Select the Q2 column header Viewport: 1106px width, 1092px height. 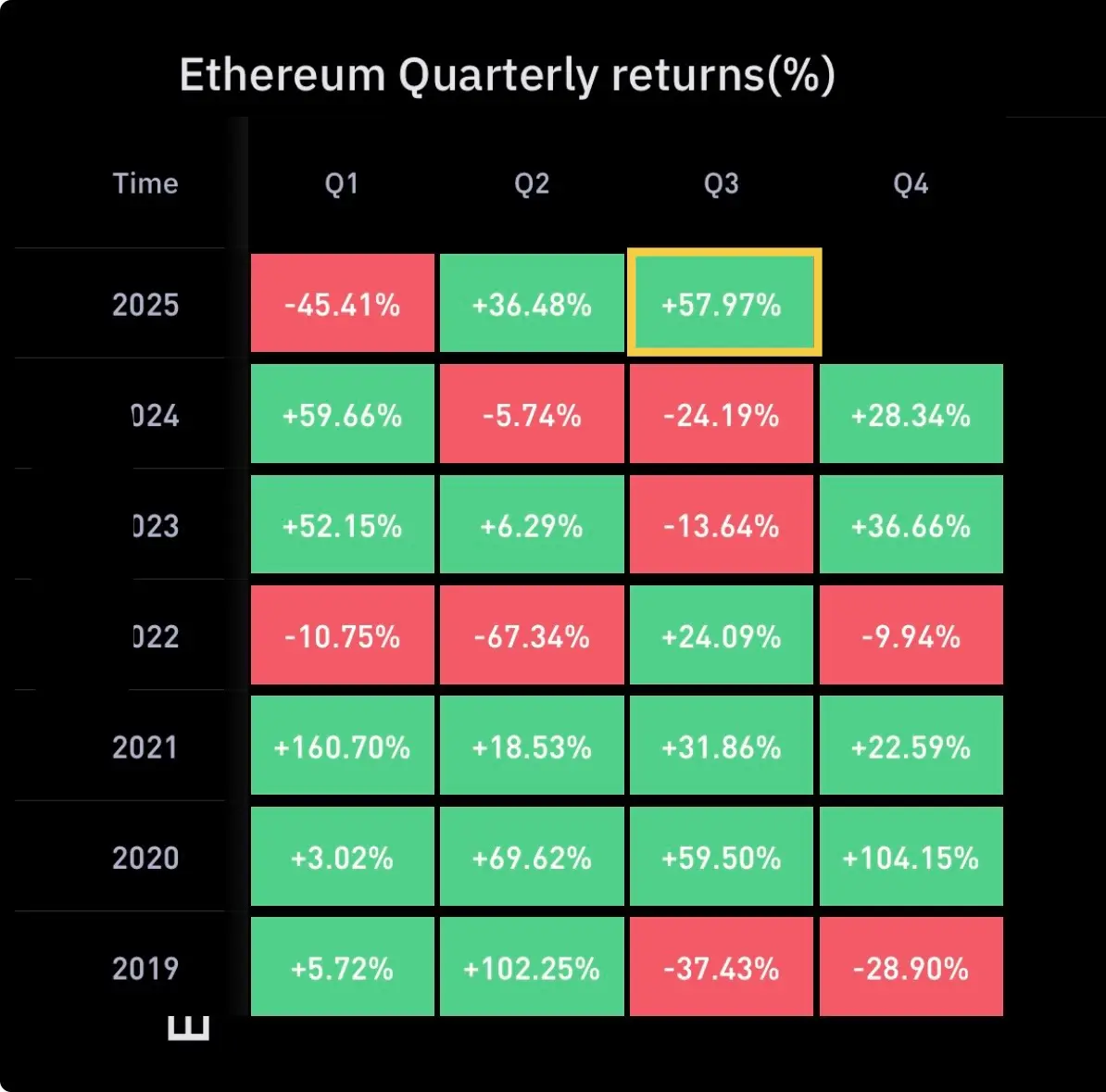pyautogui.click(x=532, y=184)
